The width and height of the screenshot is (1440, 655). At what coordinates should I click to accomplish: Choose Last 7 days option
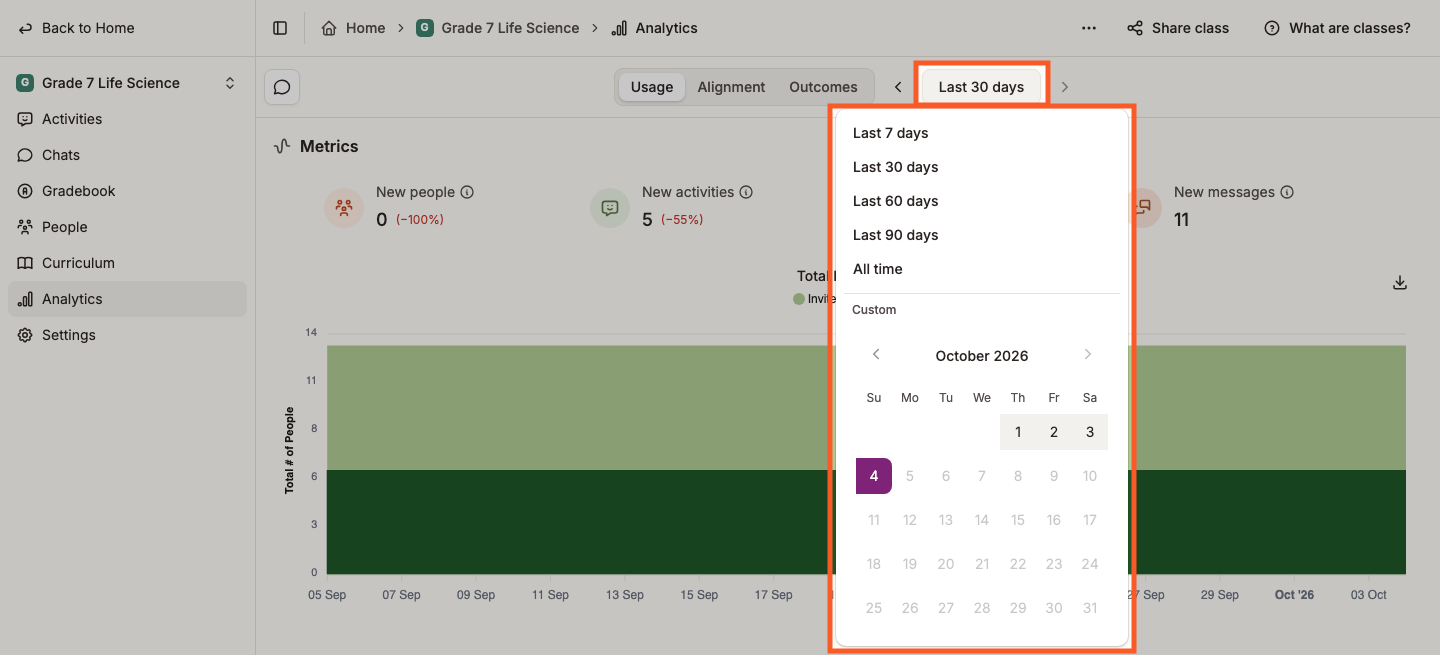tap(982, 133)
